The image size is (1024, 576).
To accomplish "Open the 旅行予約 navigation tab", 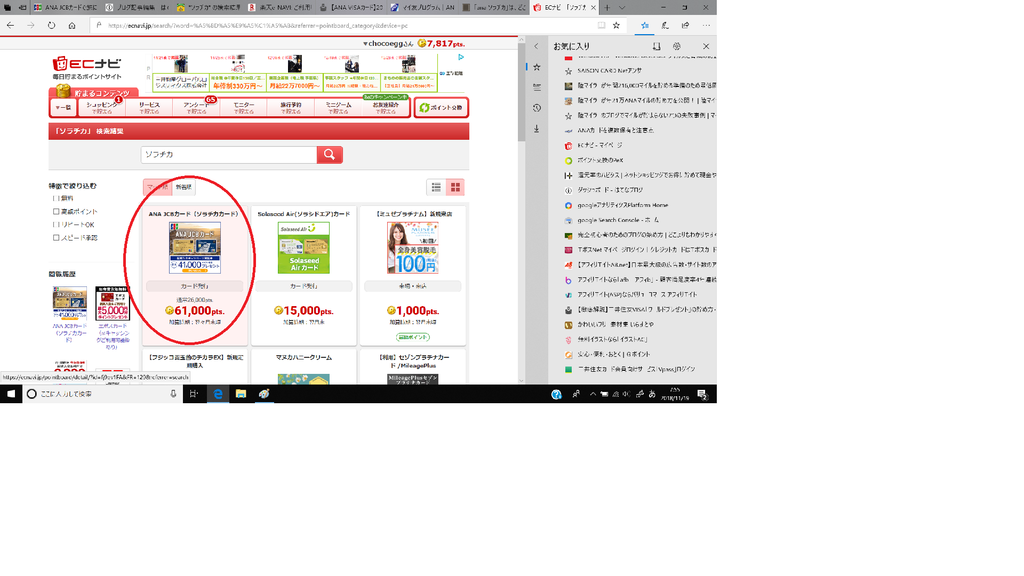I will tap(291, 108).
